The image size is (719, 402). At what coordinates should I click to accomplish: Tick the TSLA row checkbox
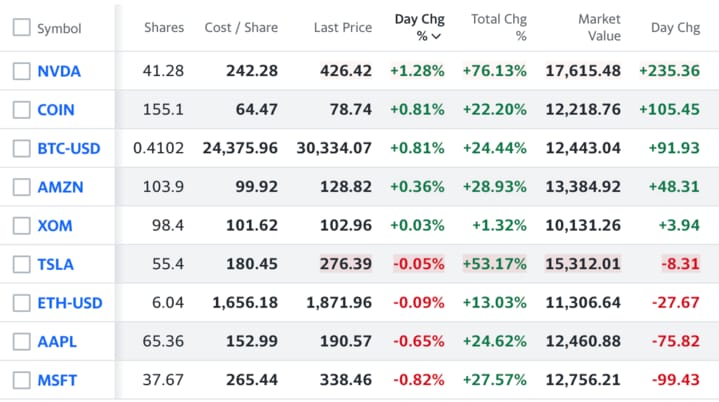[x=21, y=265]
